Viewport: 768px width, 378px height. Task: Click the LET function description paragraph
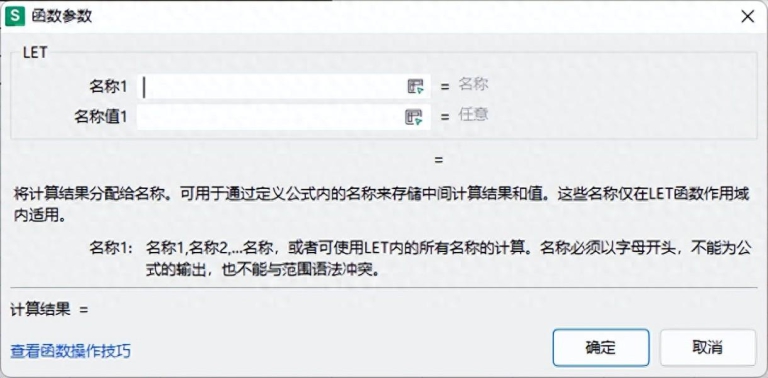pyautogui.click(x=382, y=205)
